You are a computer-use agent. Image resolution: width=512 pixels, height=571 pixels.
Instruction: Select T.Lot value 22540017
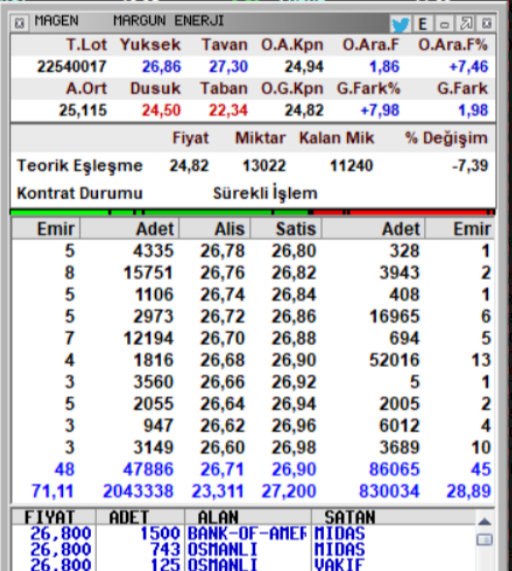point(72,67)
